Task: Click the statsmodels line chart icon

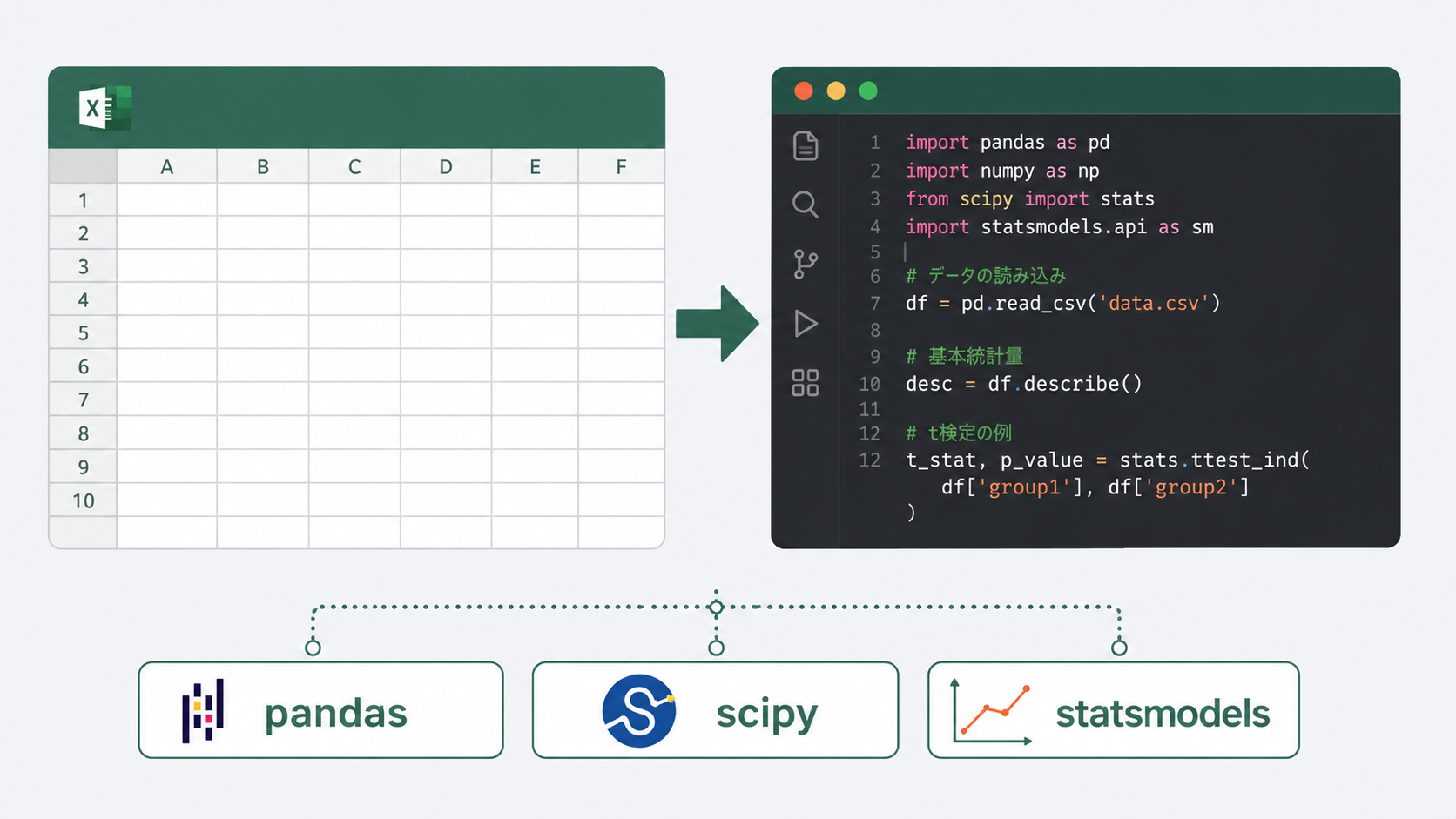Action: click(x=992, y=711)
